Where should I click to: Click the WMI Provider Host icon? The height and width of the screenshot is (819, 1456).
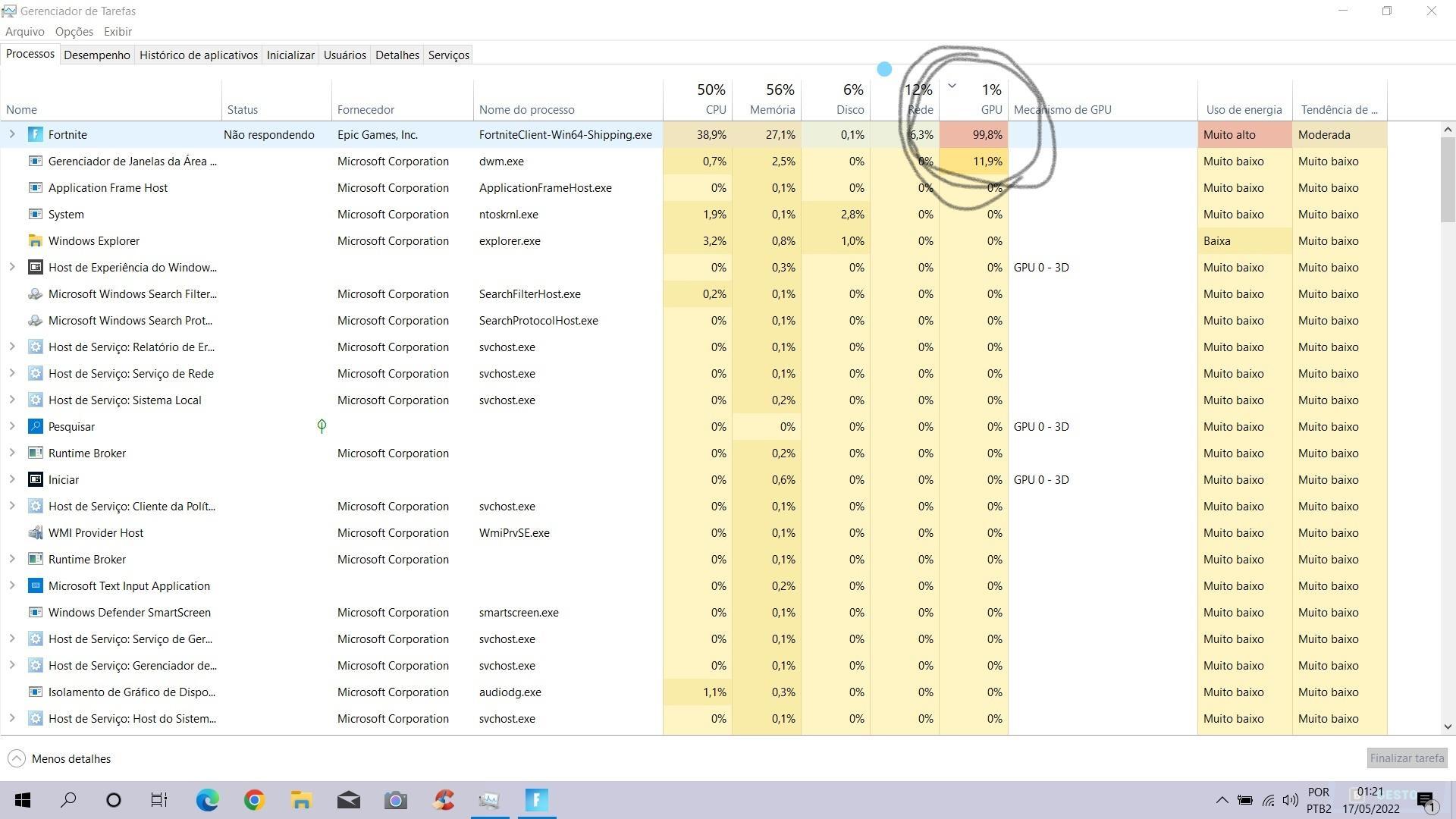pos(35,533)
